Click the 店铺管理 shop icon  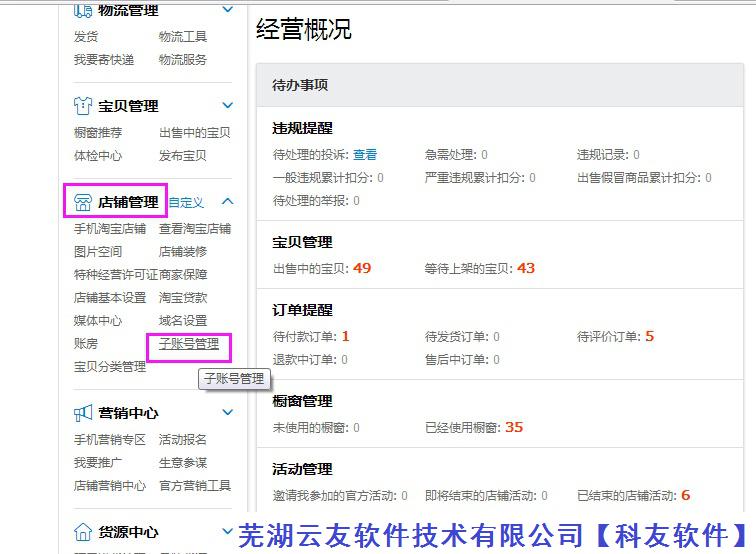point(82,202)
